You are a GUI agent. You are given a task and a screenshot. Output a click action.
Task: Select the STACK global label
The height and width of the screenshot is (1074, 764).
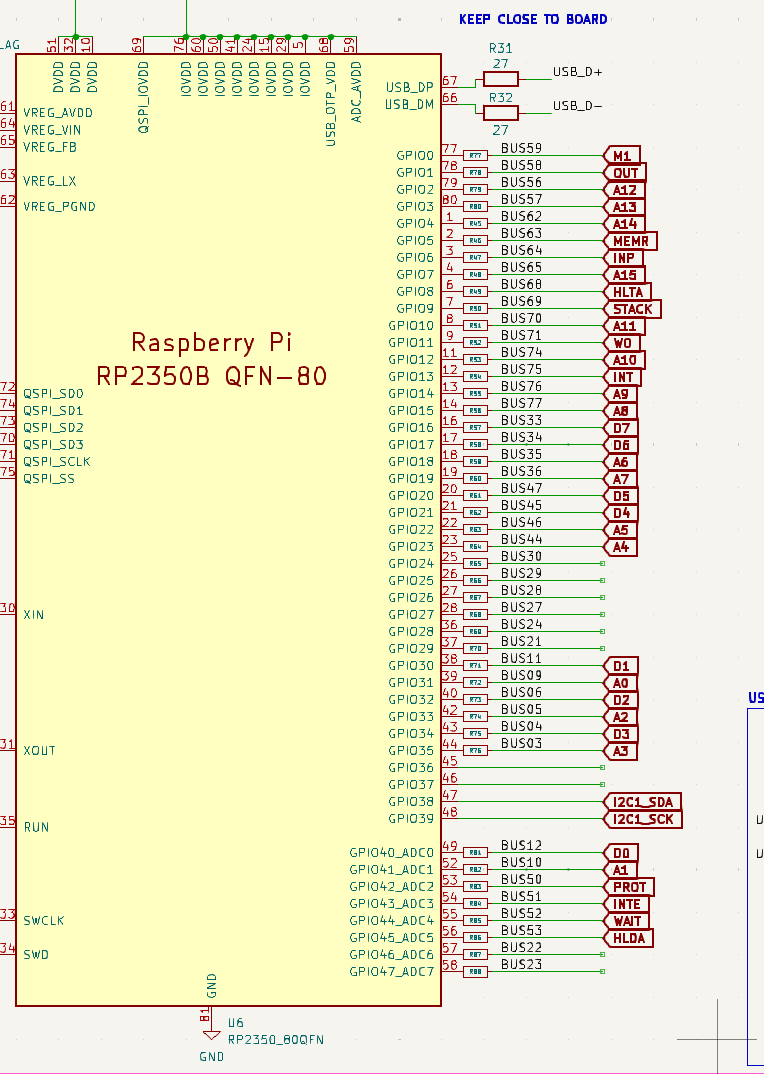[632, 309]
